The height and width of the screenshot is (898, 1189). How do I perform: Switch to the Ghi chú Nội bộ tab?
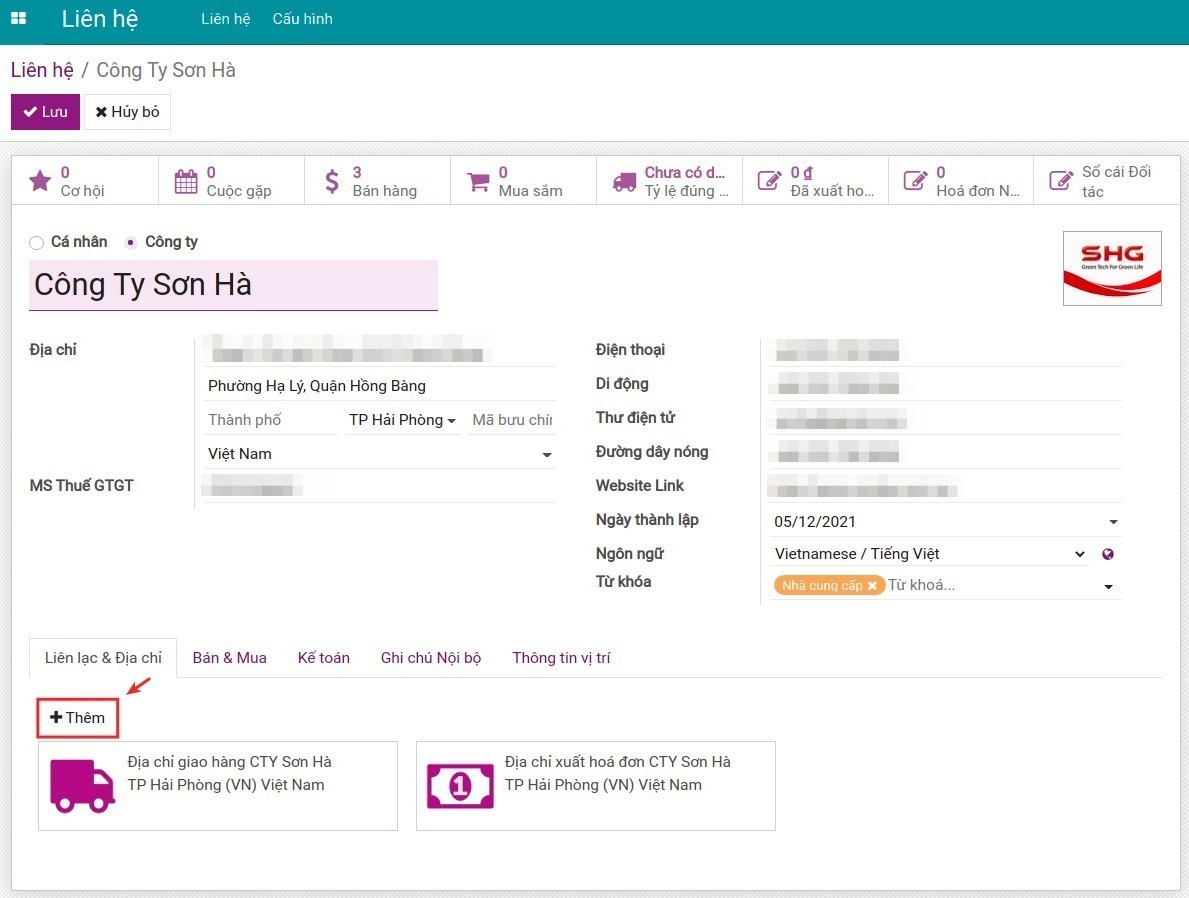pos(431,658)
